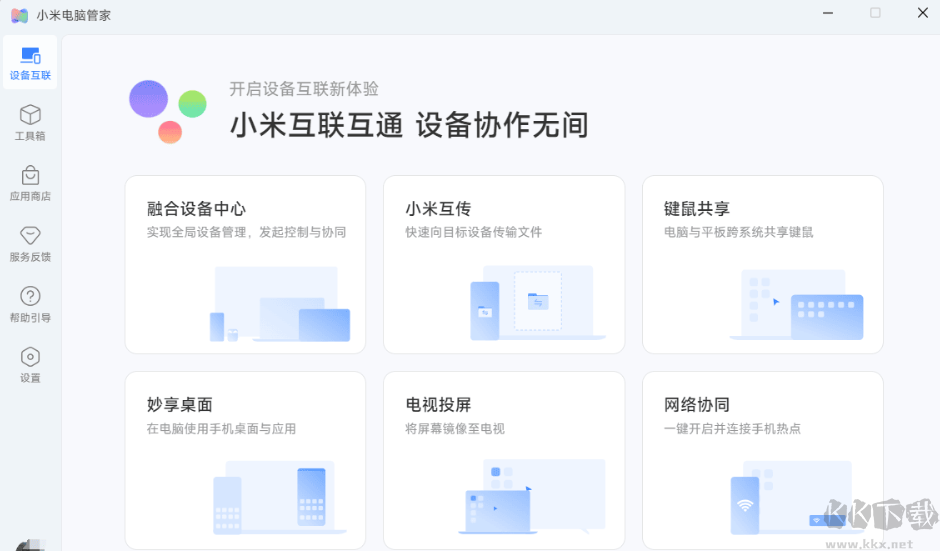Click the text 将屏幕镜像至电视
This screenshot has height=551, width=940.
(x=455, y=429)
